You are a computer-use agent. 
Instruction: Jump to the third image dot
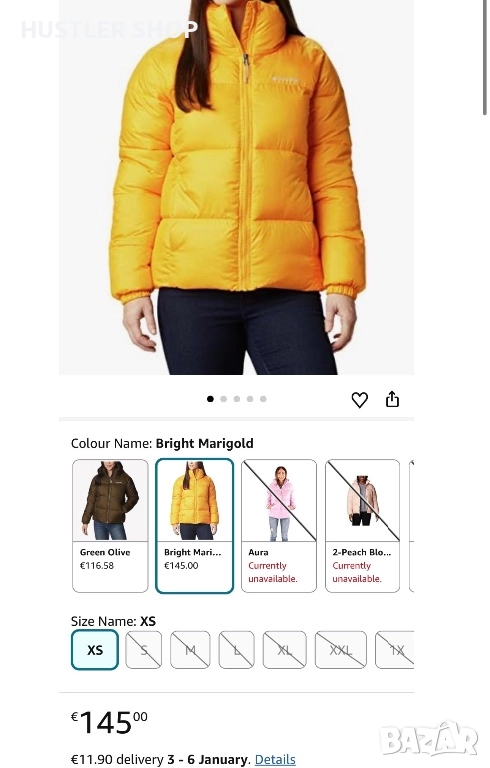pos(237,399)
